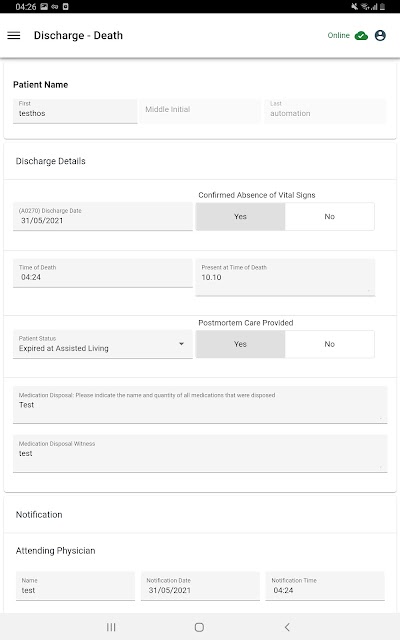Edit the Present at Time of Death field
Viewport: 400px width, 640px height.
tap(285, 277)
